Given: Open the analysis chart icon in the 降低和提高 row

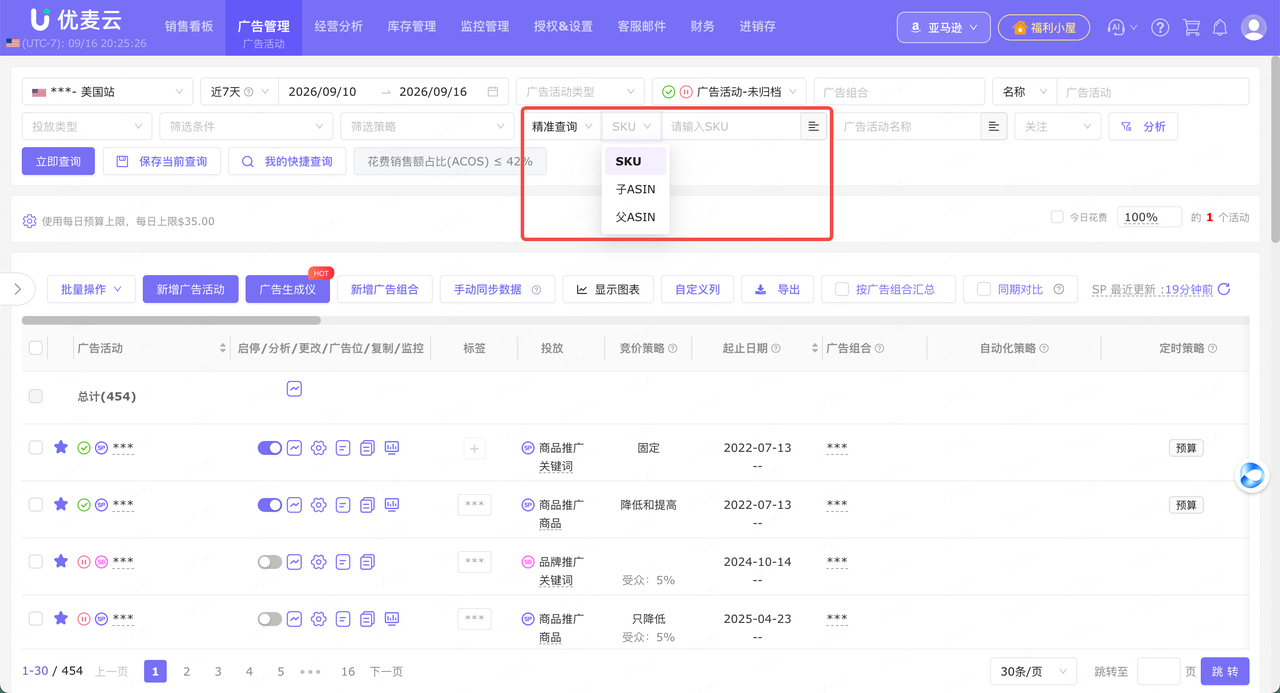Looking at the screenshot, I should point(294,505).
